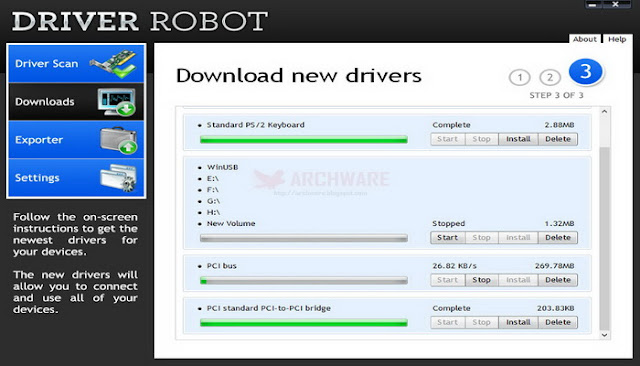Viewport: 640px width, 366px height.
Task: Click the Driver Scan network card icon
Action: pyautogui.click(x=113, y=64)
